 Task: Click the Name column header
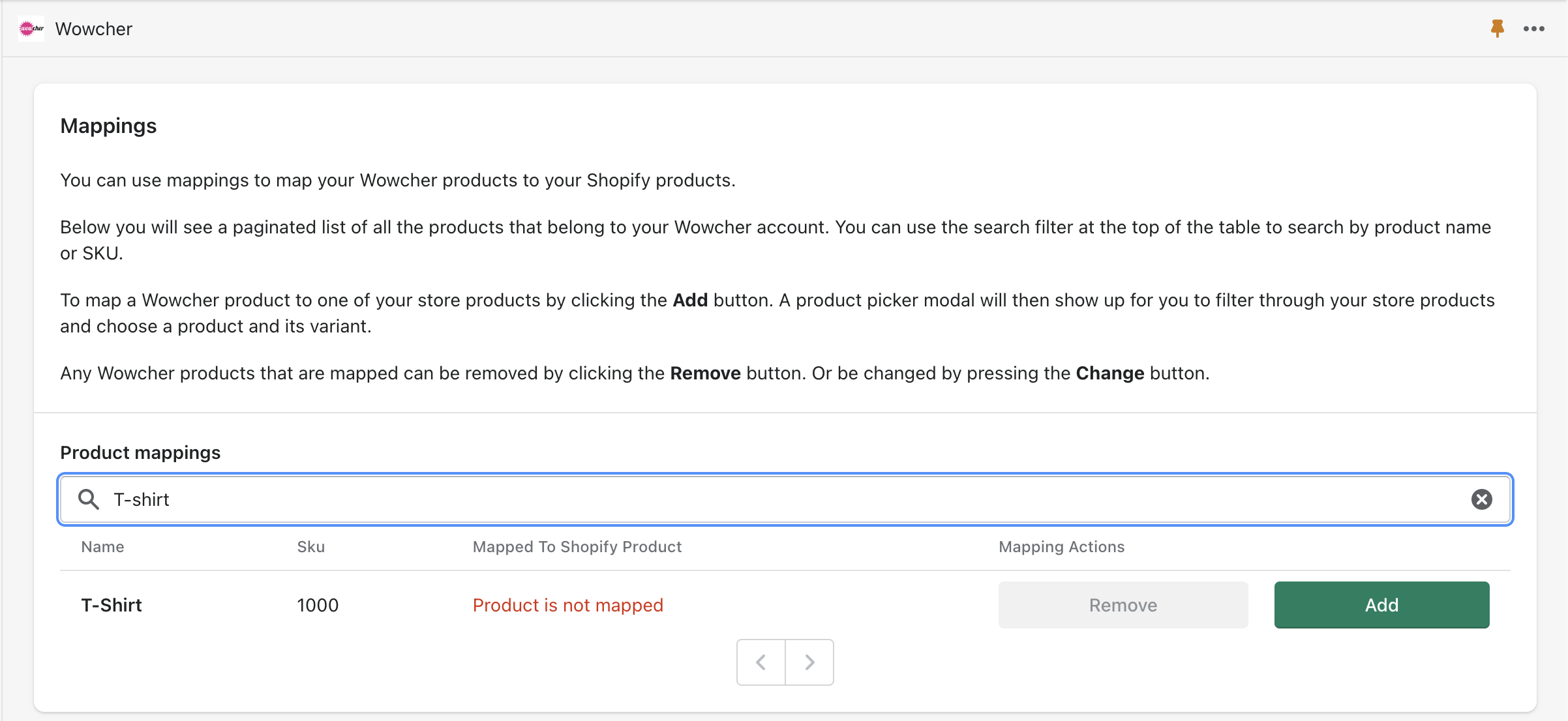102,546
